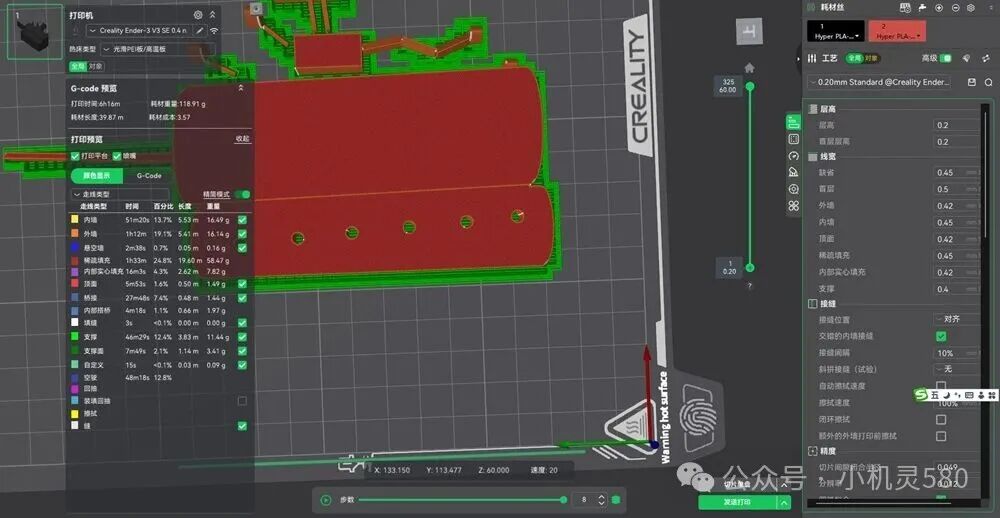Screen dimensions: 1000x518
Task: Enable the 闭环擦拭 checkbox
Action: (x=941, y=420)
